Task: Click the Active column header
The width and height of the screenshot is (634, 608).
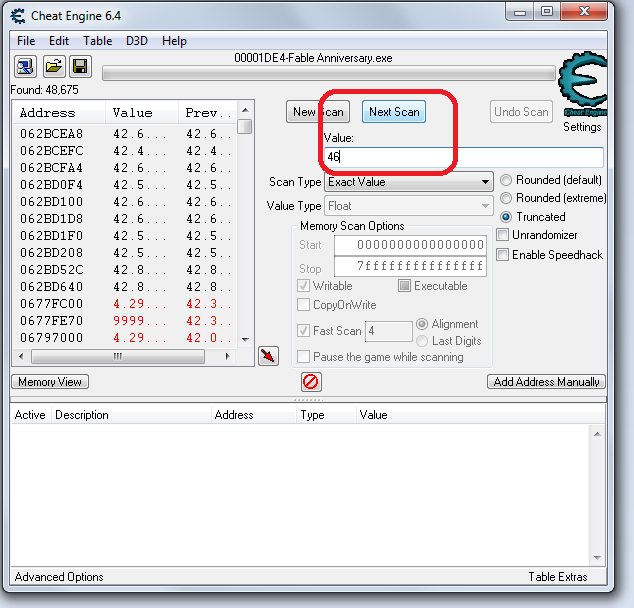Action: 31,415
